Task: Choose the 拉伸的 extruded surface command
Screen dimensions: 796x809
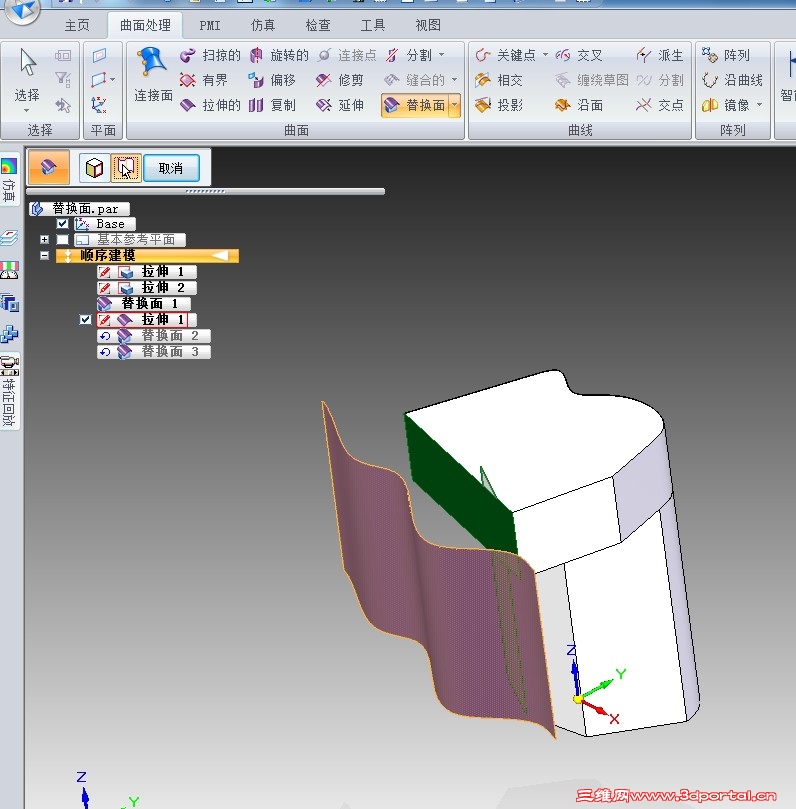Action: point(210,105)
